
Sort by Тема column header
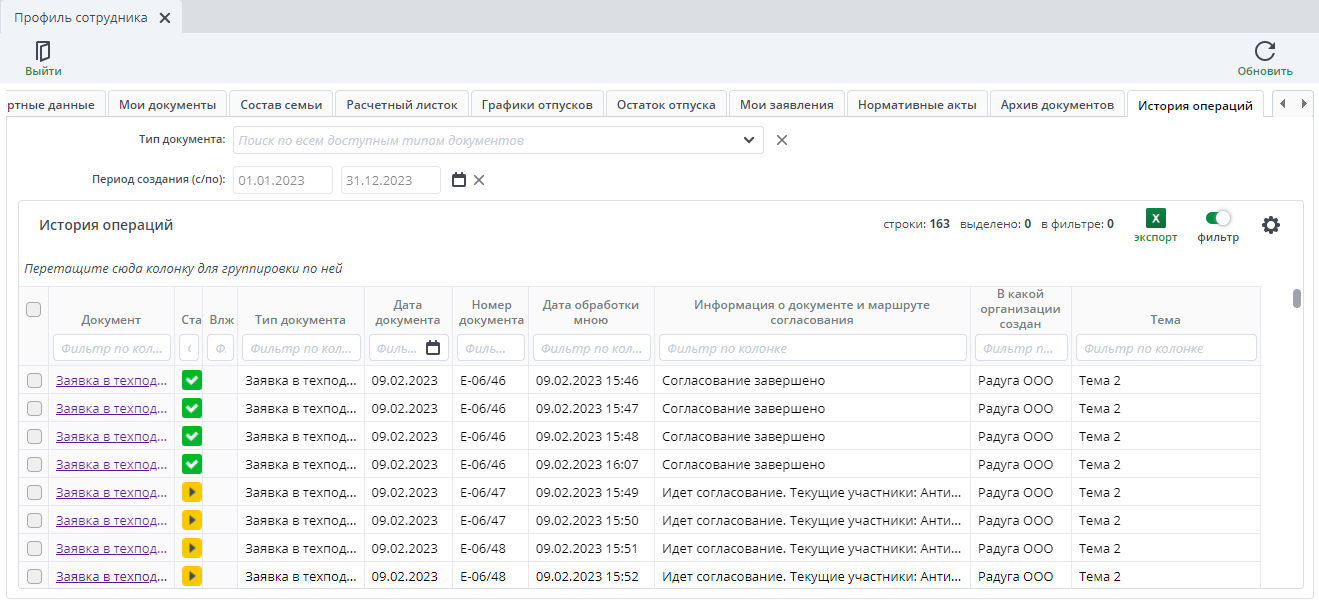[1165, 320]
